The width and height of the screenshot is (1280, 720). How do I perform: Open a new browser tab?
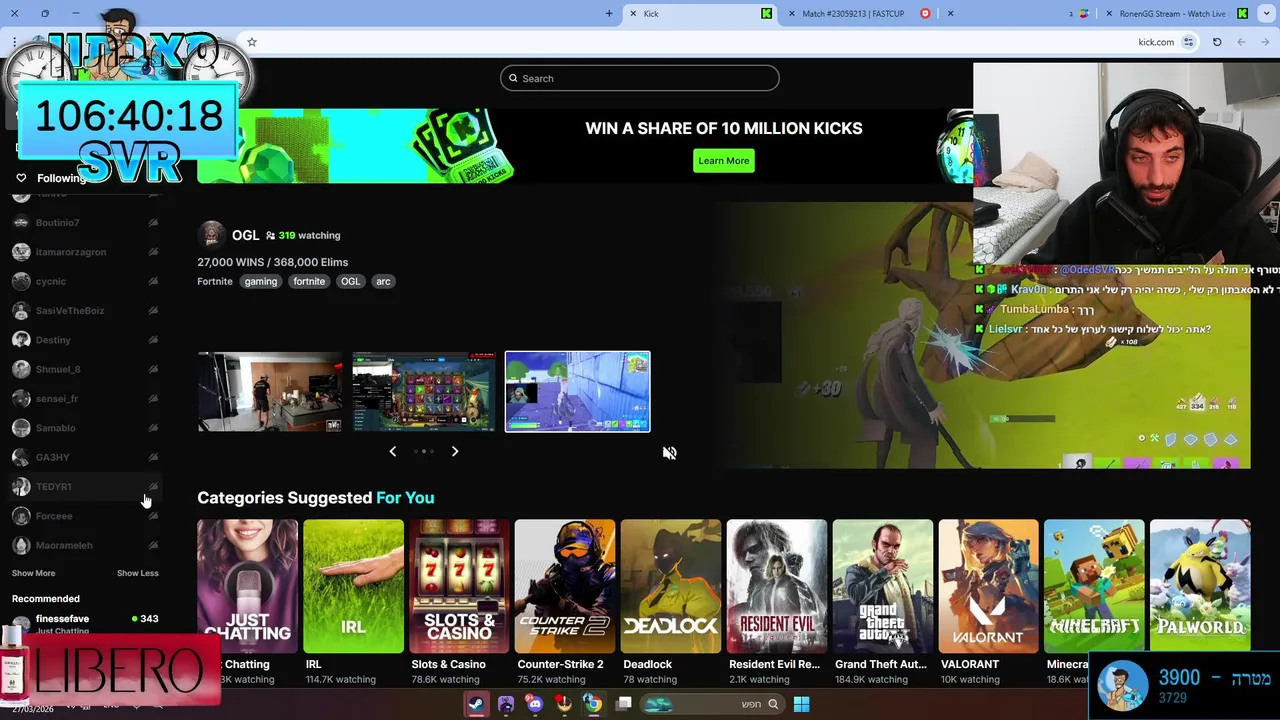[609, 13]
